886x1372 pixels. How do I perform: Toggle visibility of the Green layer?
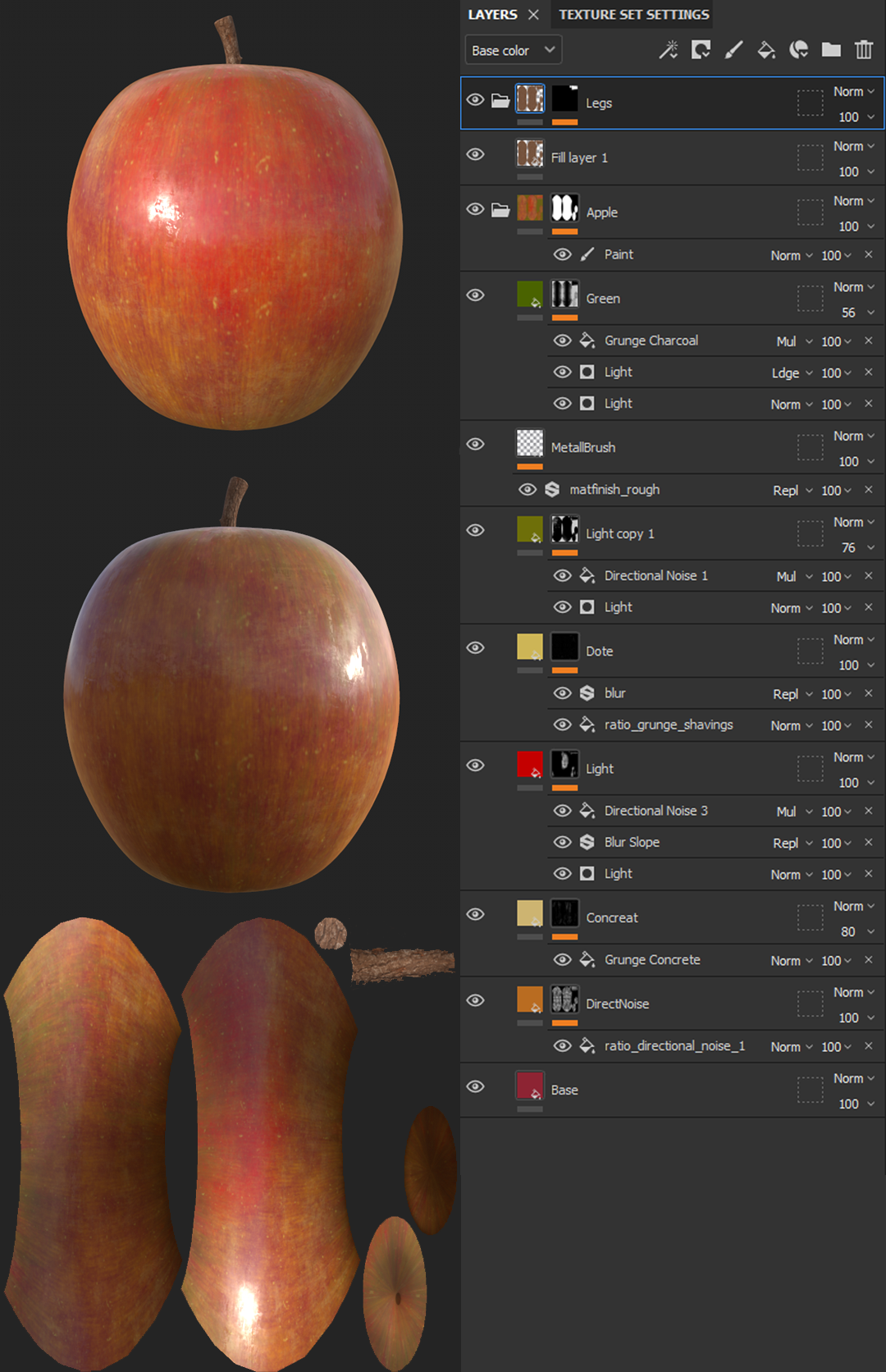point(475,295)
